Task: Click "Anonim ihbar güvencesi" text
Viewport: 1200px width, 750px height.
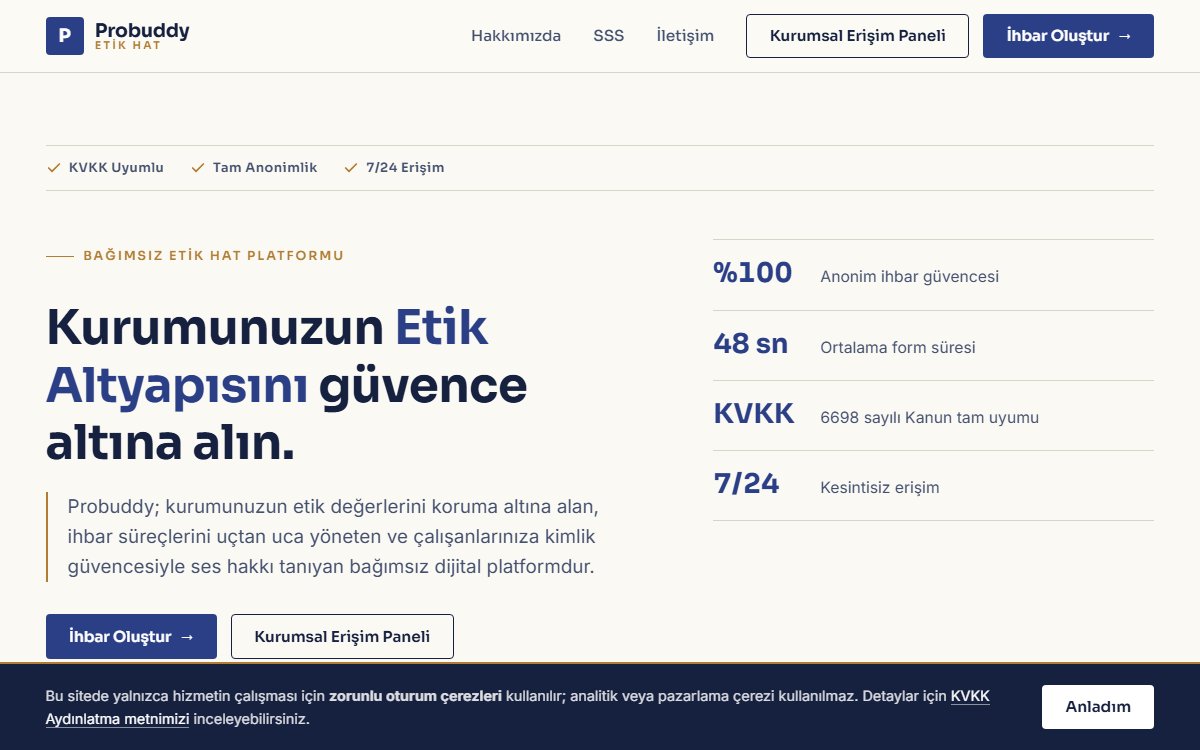Action: 909,277
